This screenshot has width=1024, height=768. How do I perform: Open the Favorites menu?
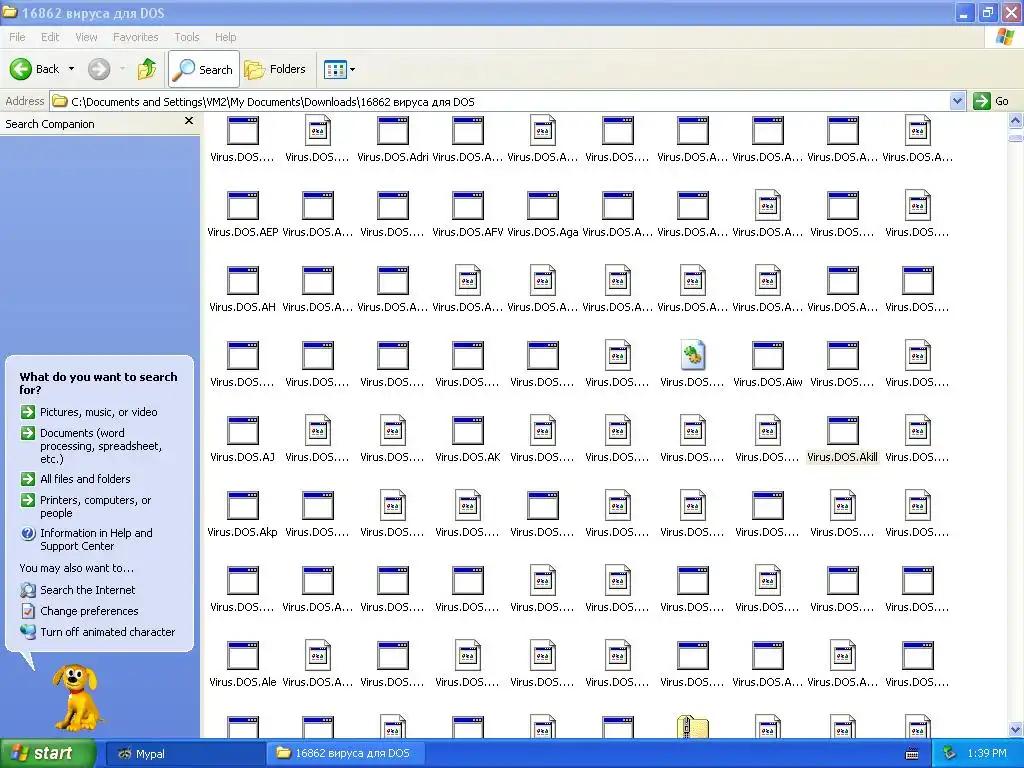click(135, 37)
